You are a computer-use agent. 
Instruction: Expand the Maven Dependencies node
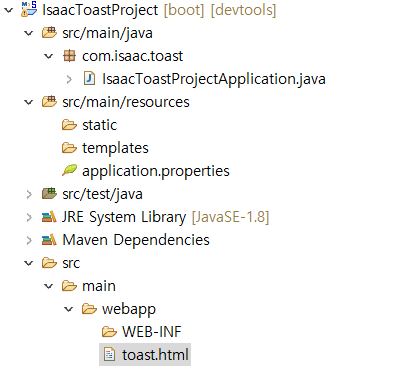coord(29,240)
